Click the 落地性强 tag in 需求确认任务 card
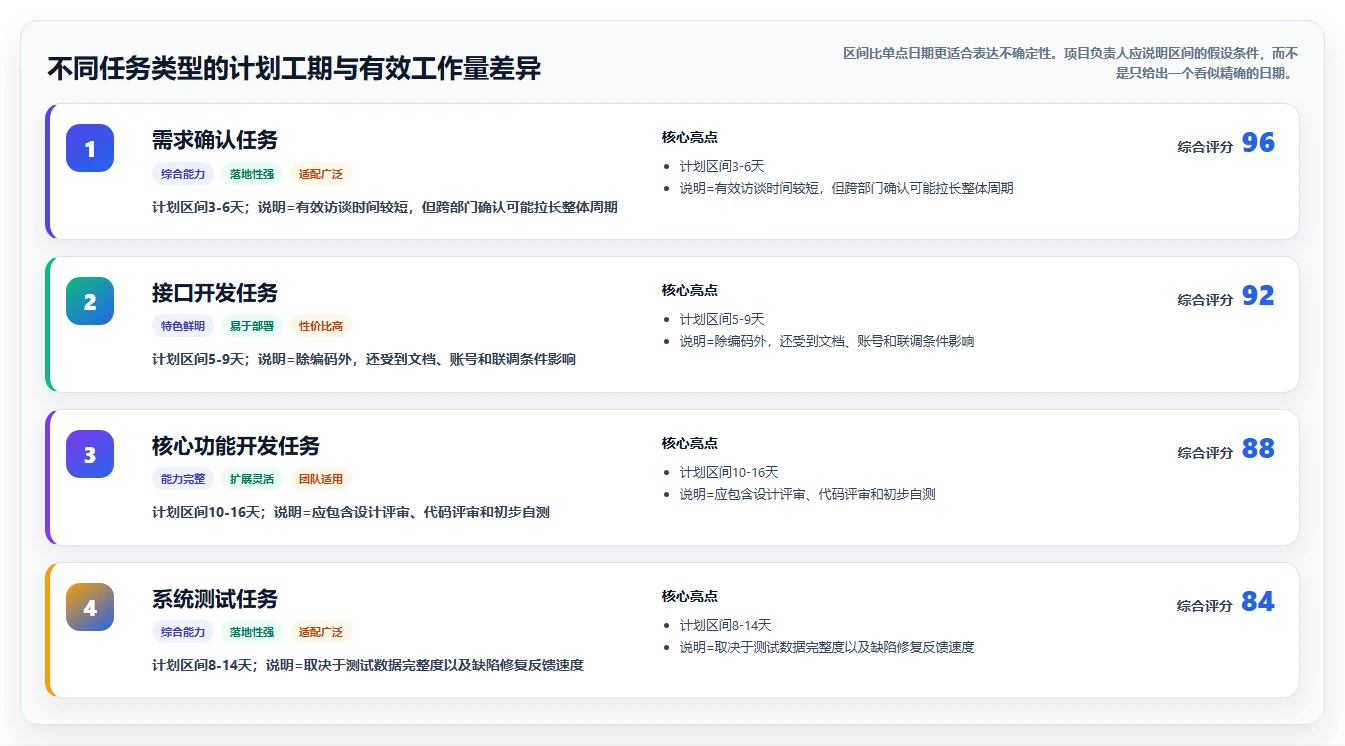1345x746 pixels. point(252,174)
